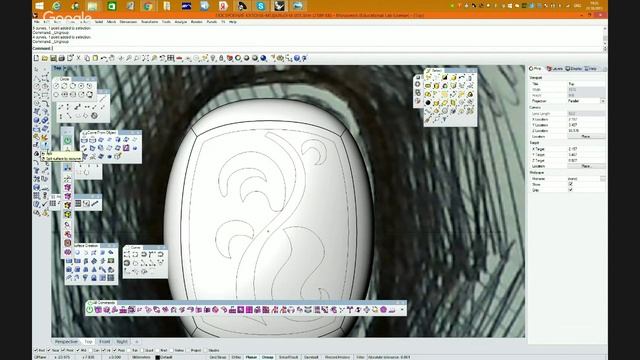Open the Analyze menu
This screenshot has height=360, width=640.
coord(180,22)
